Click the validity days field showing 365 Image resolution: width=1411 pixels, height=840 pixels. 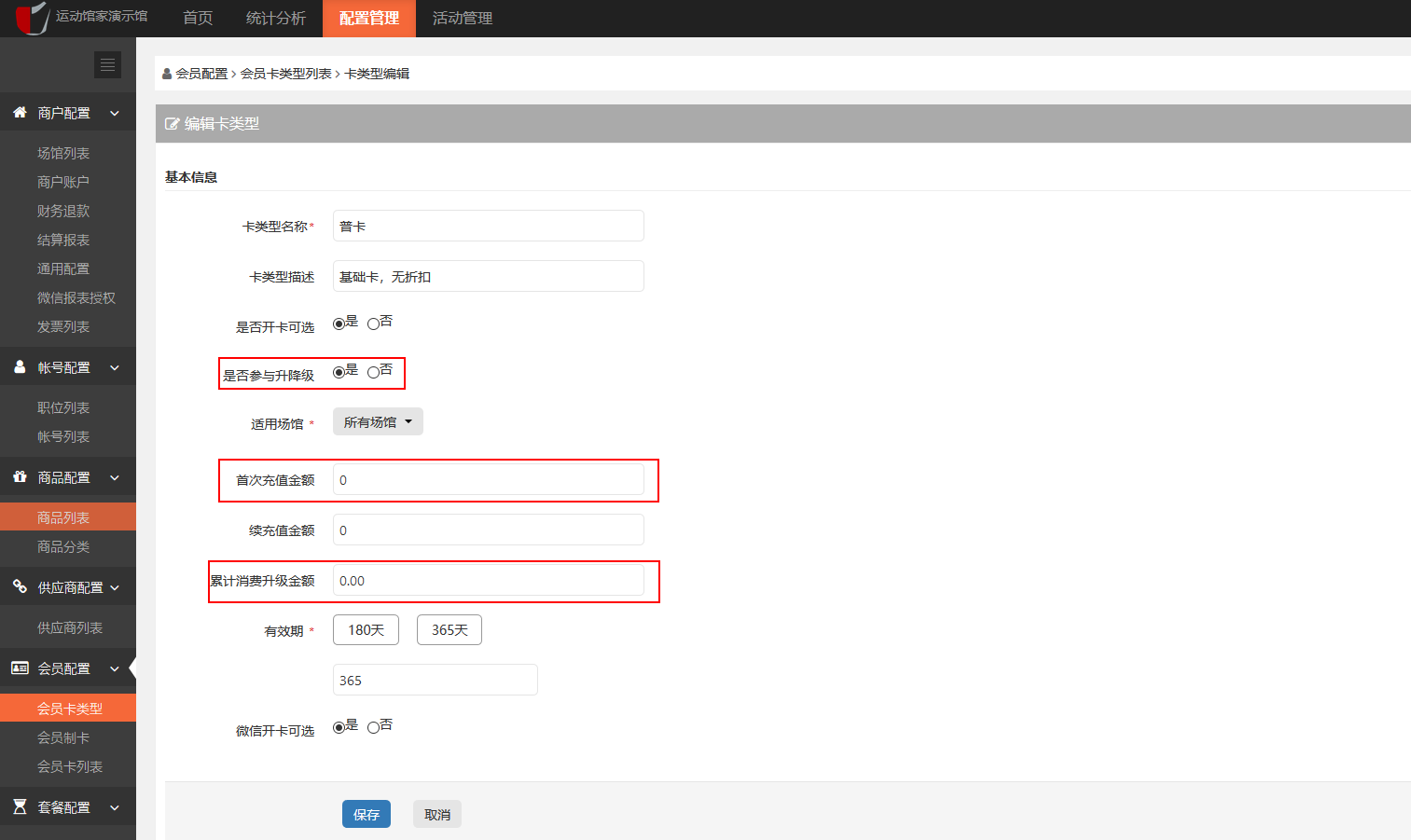pos(436,680)
